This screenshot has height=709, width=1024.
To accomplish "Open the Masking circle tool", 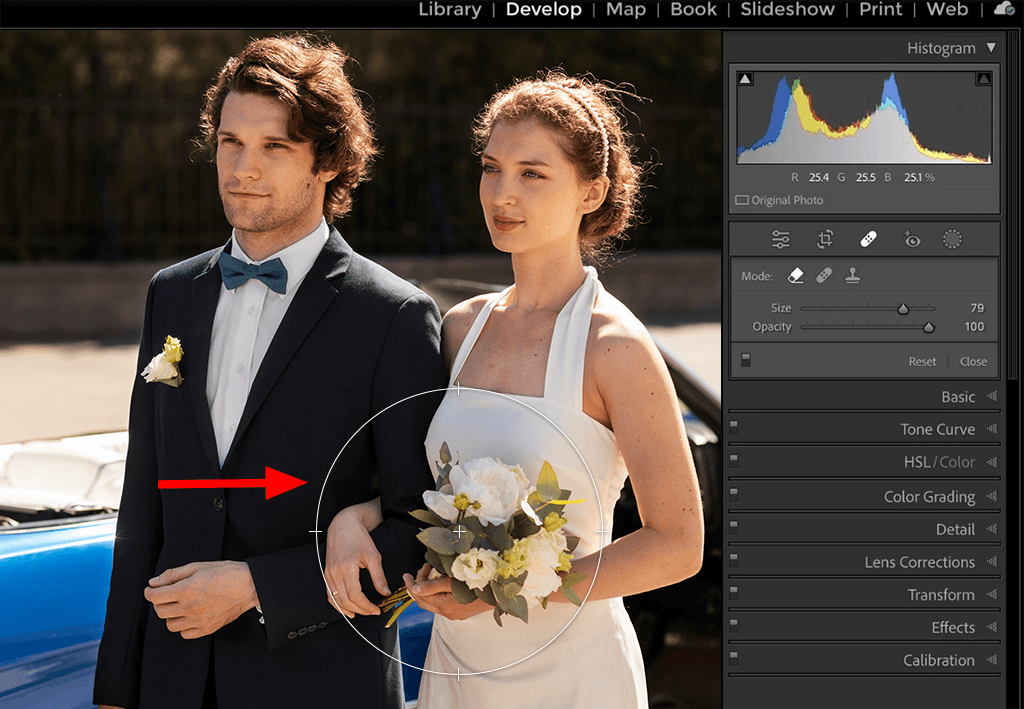I will point(952,240).
